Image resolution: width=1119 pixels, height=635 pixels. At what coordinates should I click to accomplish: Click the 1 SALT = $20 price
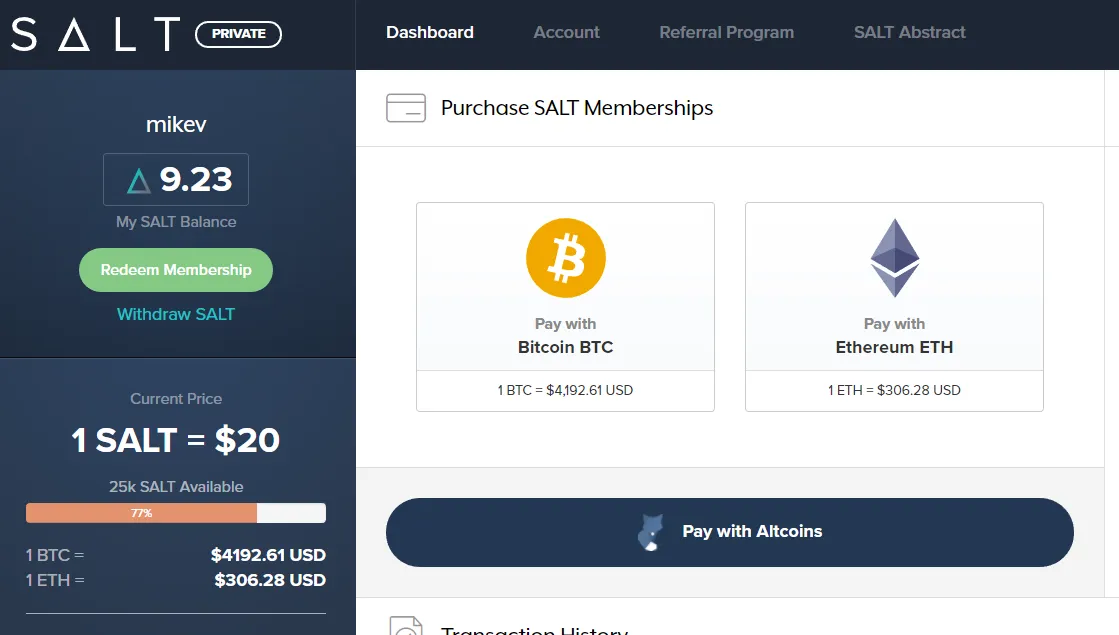click(x=176, y=440)
